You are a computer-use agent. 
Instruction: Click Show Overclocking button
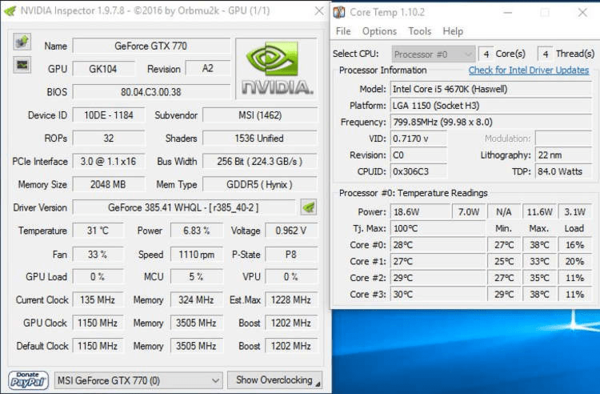(275, 380)
